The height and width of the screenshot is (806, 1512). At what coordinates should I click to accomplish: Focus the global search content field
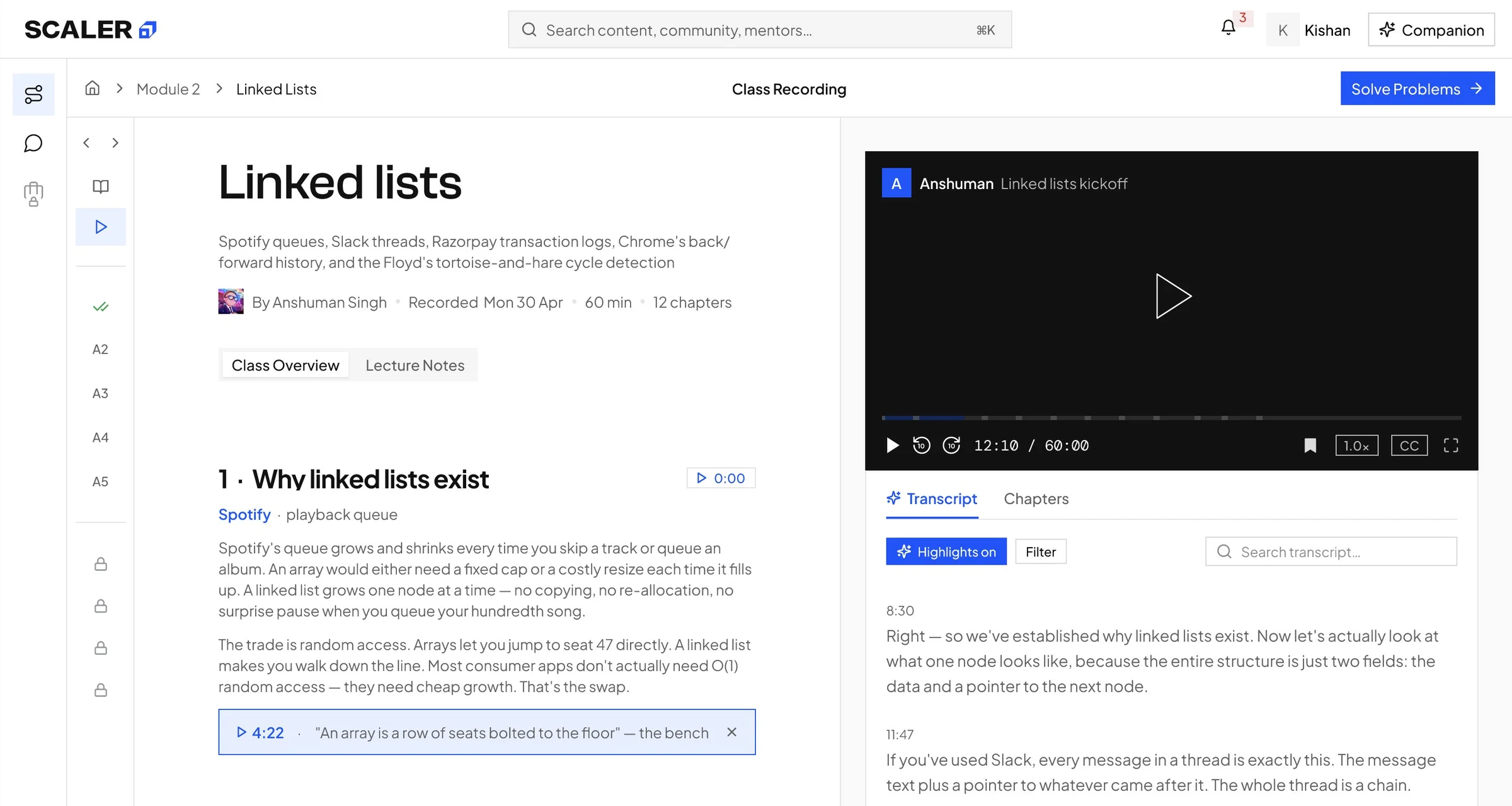[760, 30]
